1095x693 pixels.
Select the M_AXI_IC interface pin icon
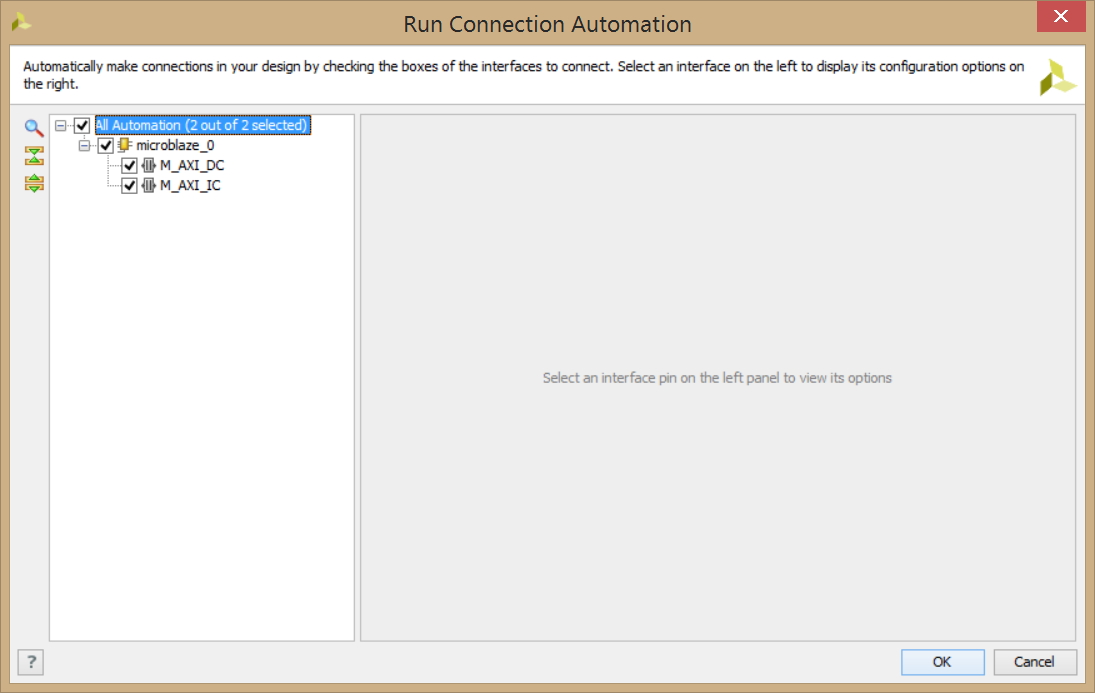coord(148,186)
